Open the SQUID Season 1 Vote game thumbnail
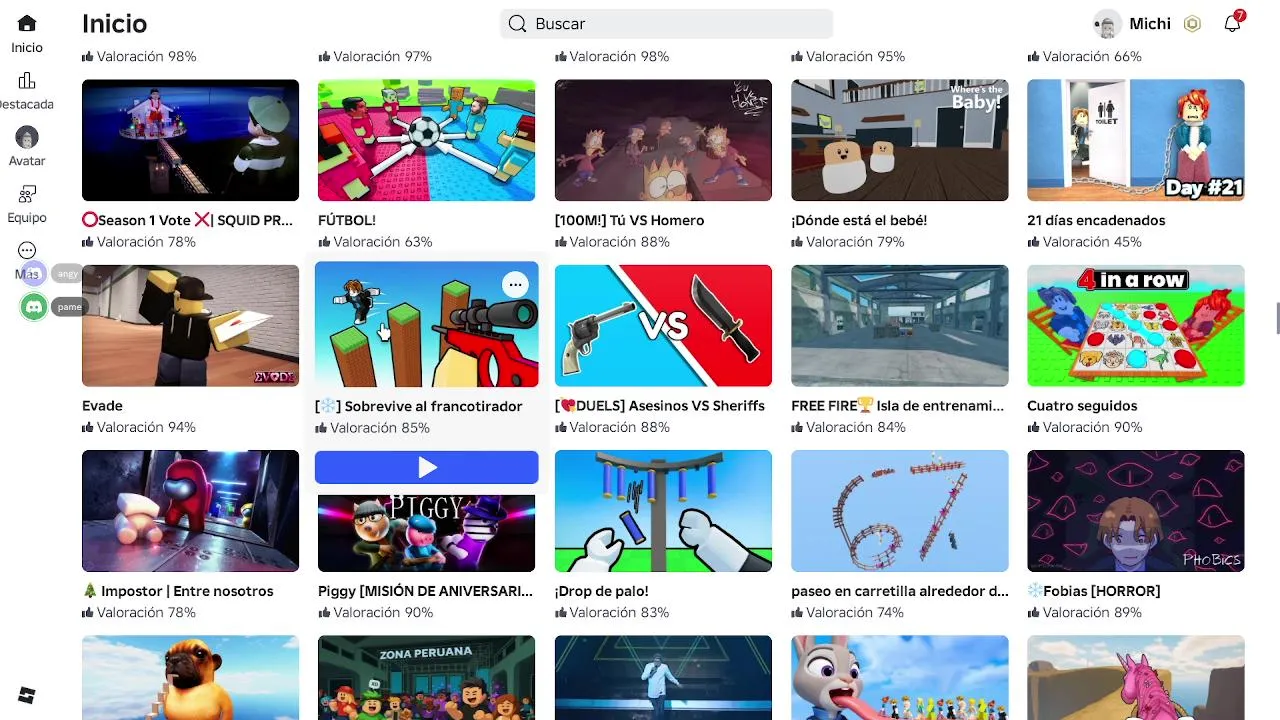This screenshot has height=720, width=1280. (x=190, y=140)
